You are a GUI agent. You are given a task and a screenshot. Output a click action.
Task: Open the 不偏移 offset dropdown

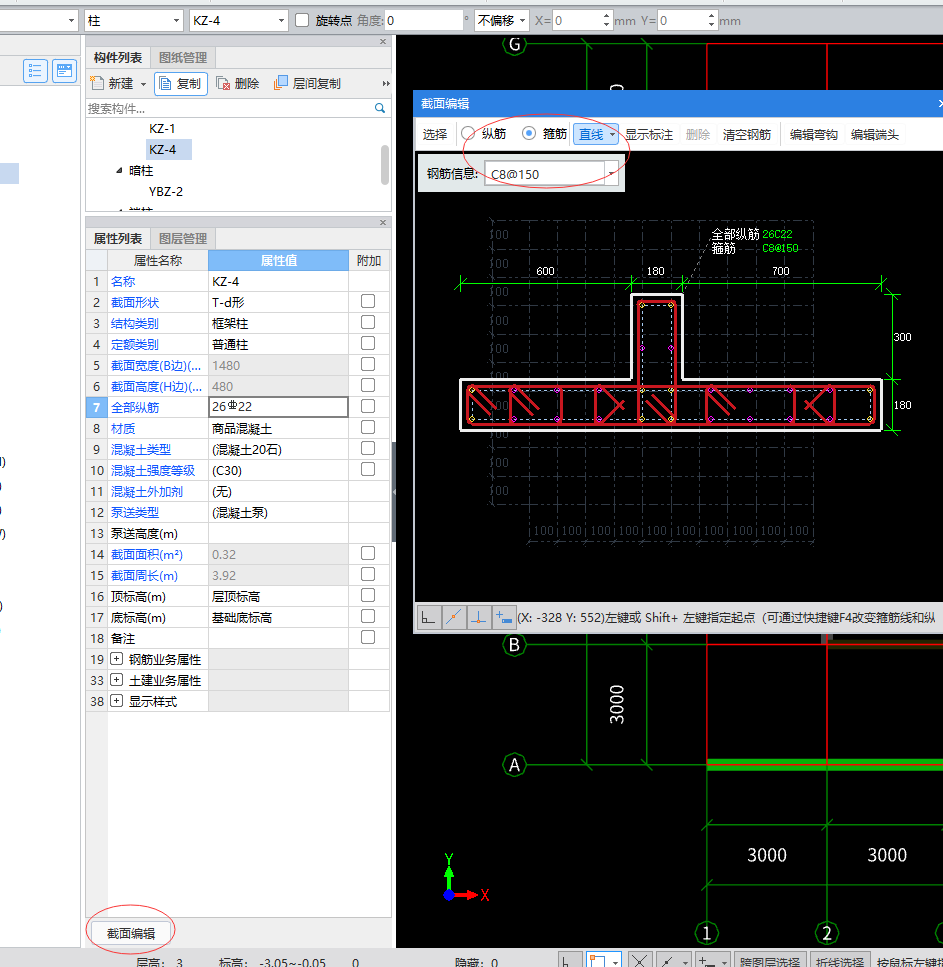pos(522,20)
